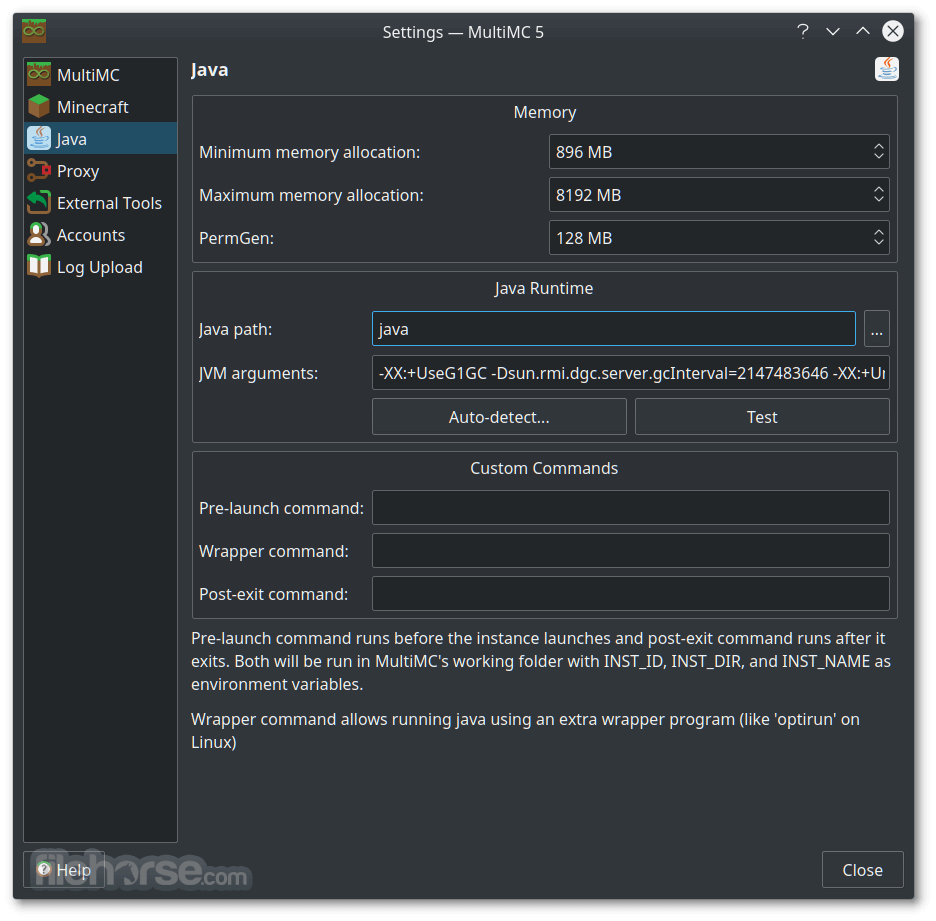The width and height of the screenshot is (936, 921).
Task: Click the Log Upload book icon
Action: (x=39, y=267)
